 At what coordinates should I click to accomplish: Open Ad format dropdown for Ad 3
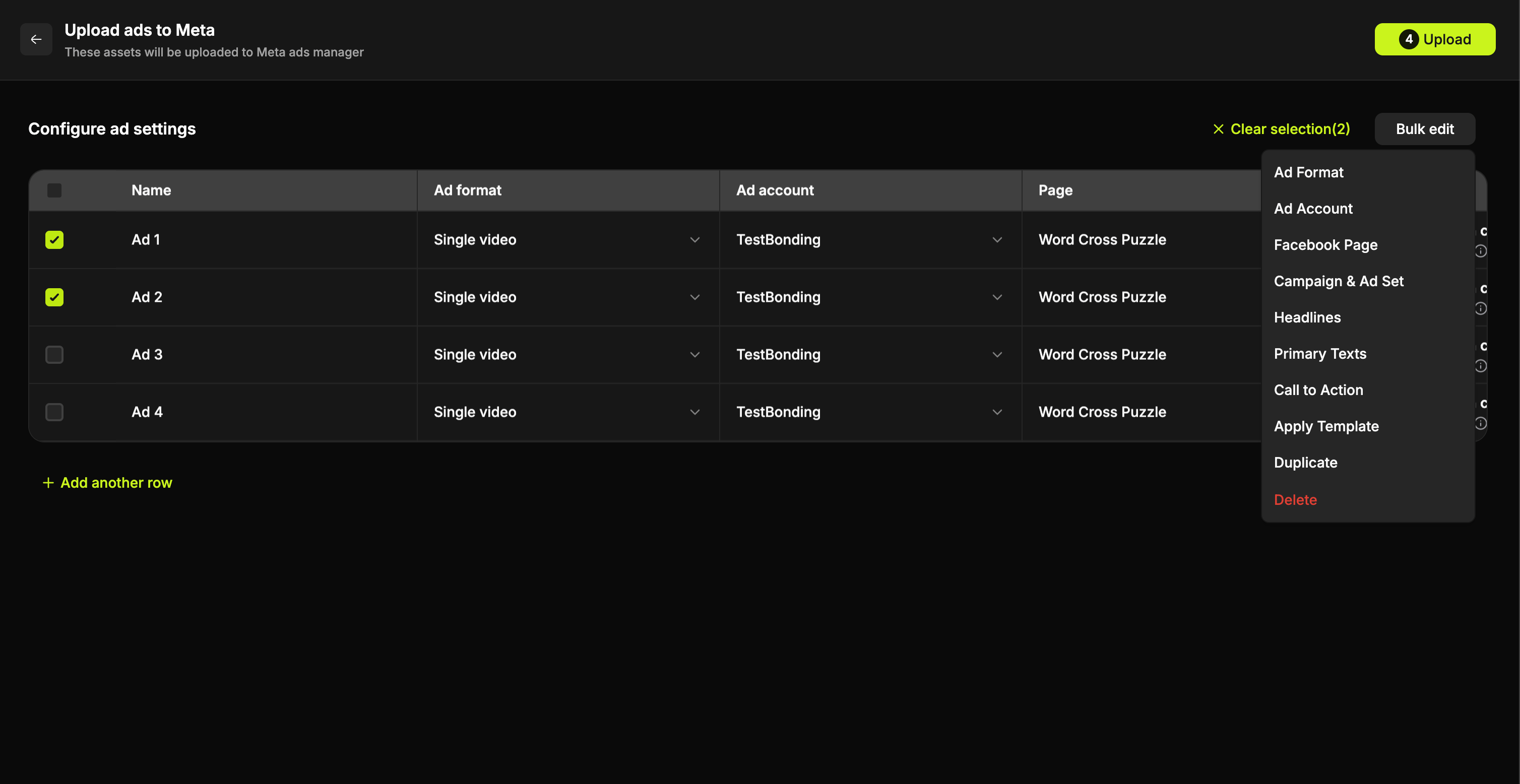click(x=567, y=355)
